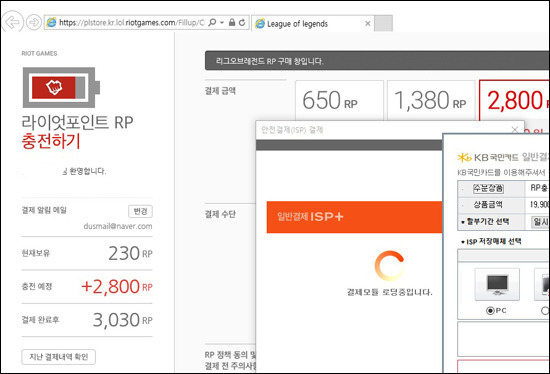The image size is (550, 374).
Task: Click the 주문상품 label in KB card window
Action: [x=488, y=188]
